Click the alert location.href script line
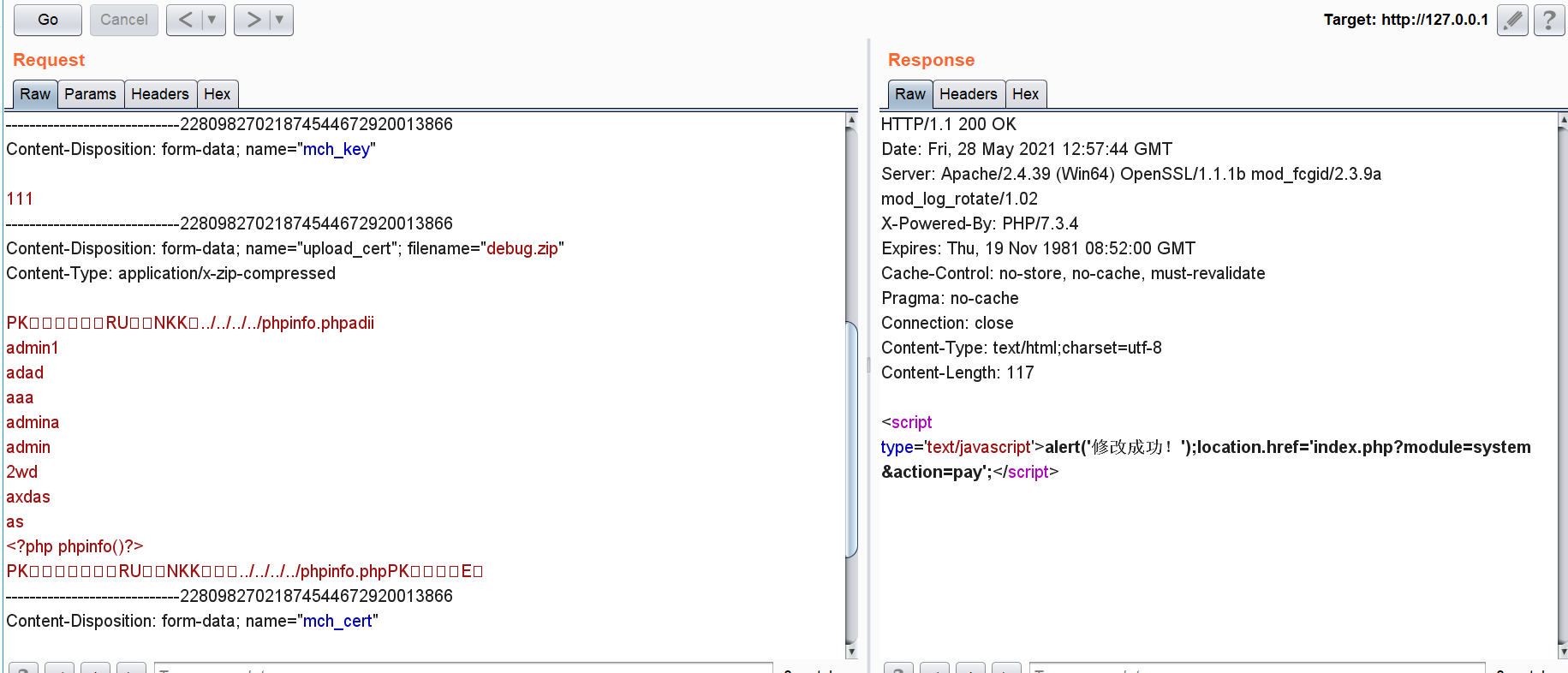1568x673 pixels. pos(1206,447)
